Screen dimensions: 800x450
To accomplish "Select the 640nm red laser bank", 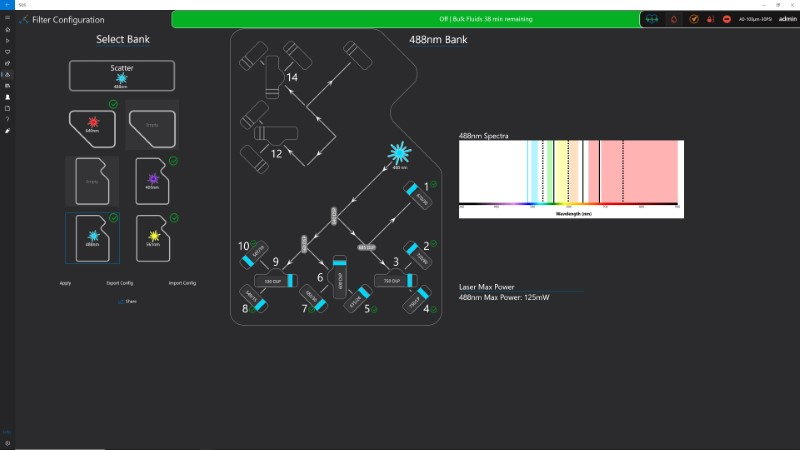I will pos(92,129).
